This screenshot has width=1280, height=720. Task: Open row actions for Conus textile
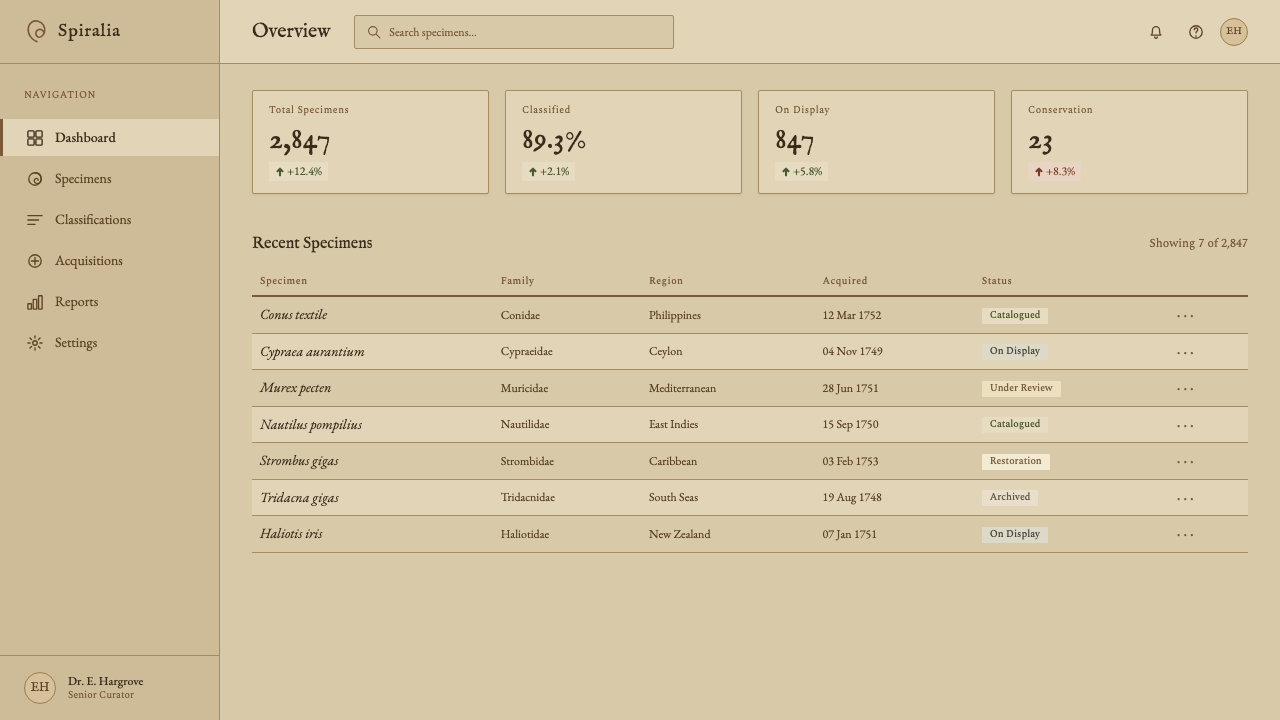(x=1185, y=316)
